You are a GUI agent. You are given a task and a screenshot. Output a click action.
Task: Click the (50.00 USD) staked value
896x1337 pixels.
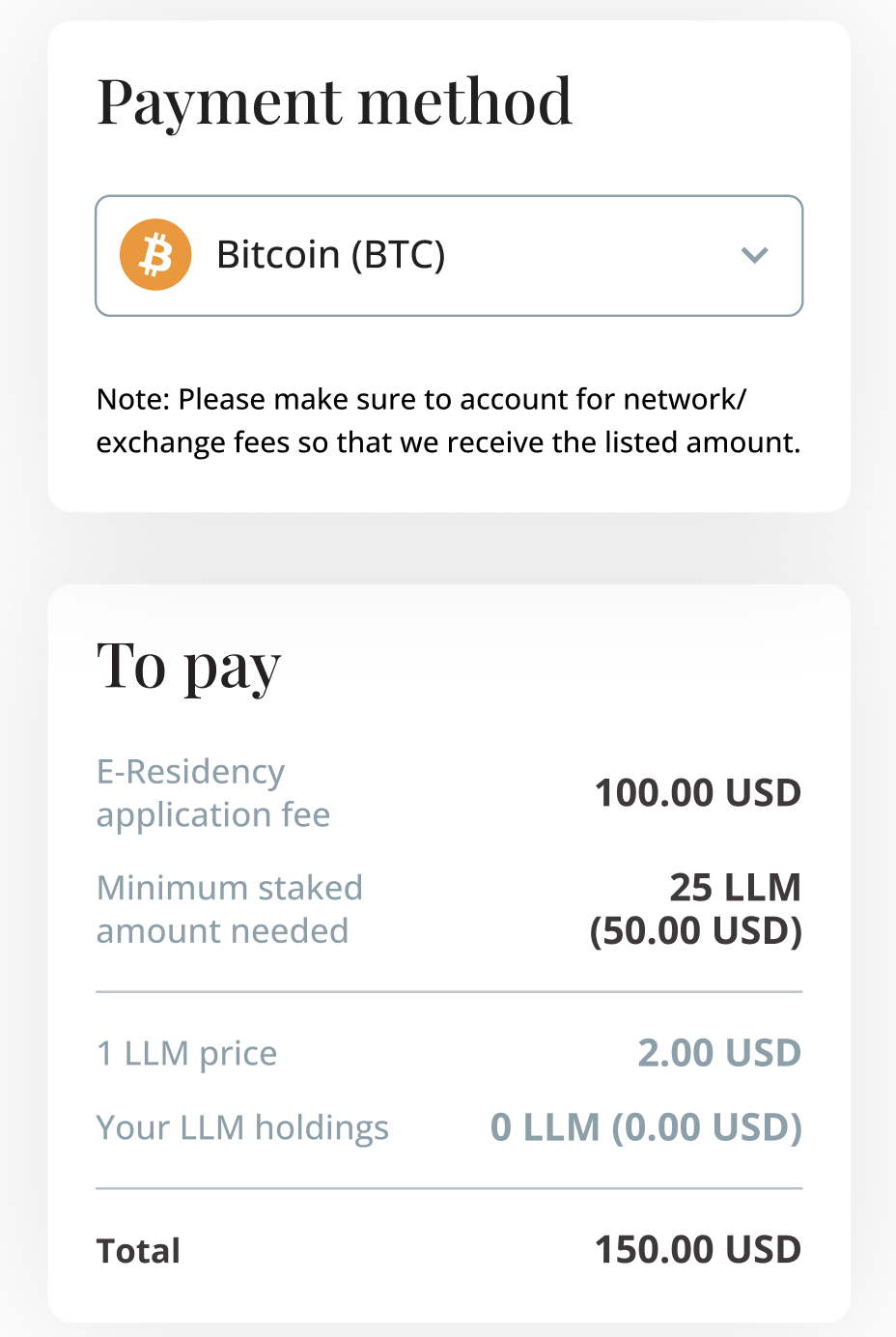(x=695, y=931)
